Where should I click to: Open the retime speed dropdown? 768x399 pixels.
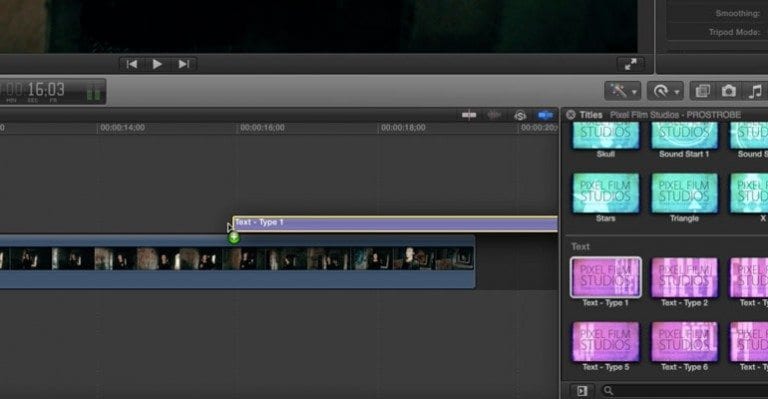[665, 91]
